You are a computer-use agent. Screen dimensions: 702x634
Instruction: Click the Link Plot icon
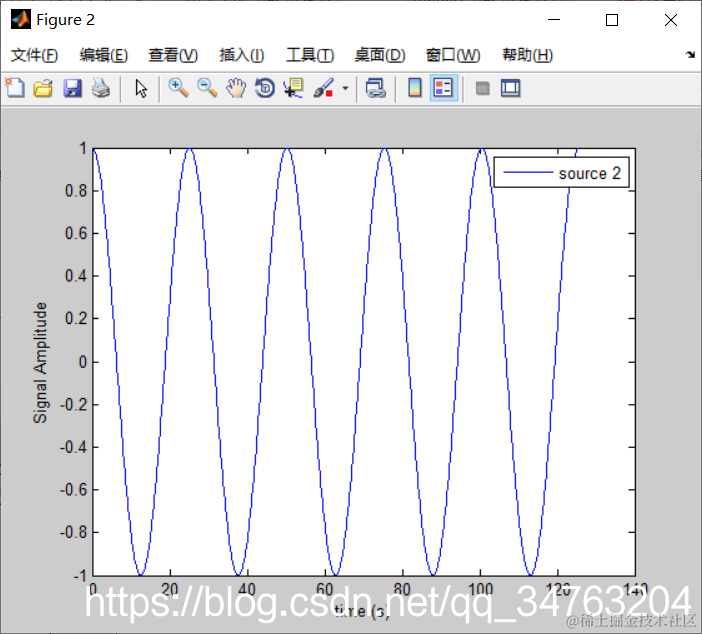(x=376, y=88)
